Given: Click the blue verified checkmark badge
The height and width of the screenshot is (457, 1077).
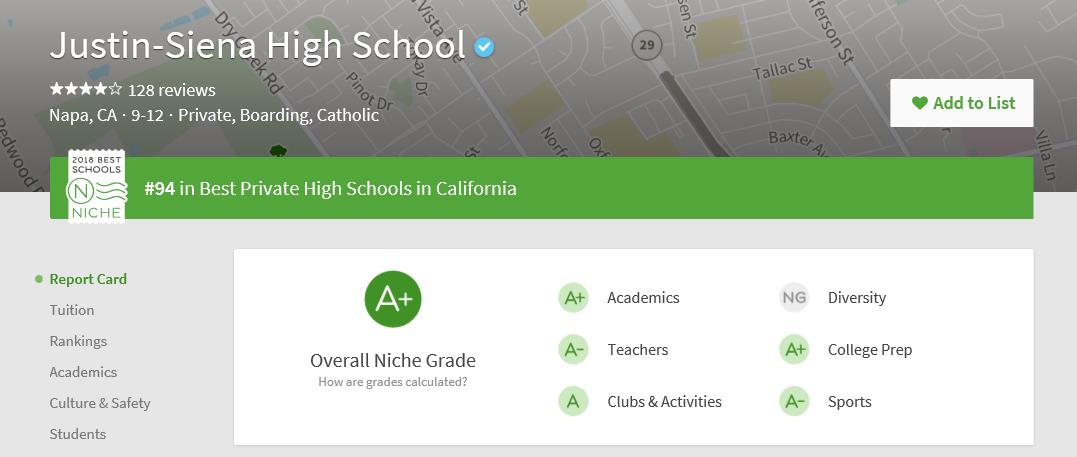Looking at the screenshot, I should click(484, 47).
